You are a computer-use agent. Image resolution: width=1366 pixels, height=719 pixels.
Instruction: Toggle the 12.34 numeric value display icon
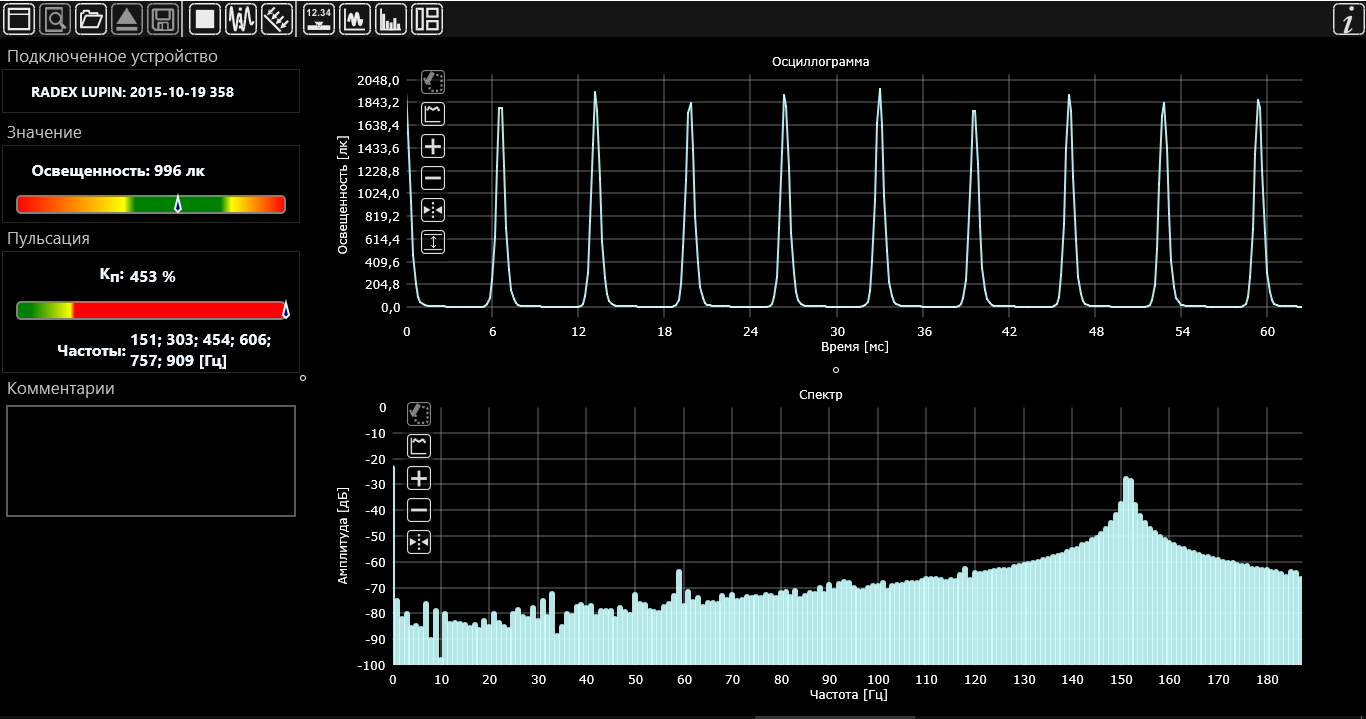pyautogui.click(x=319, y=18)
